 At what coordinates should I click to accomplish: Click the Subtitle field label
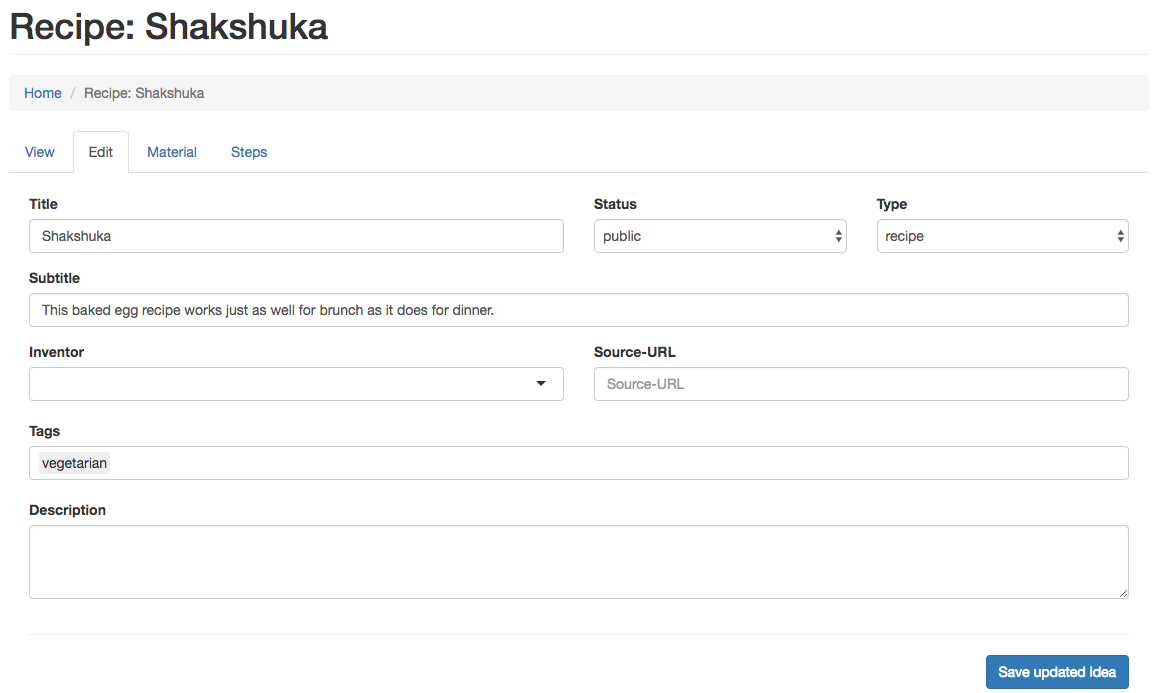pyautogui.click(x=54, y=278)
